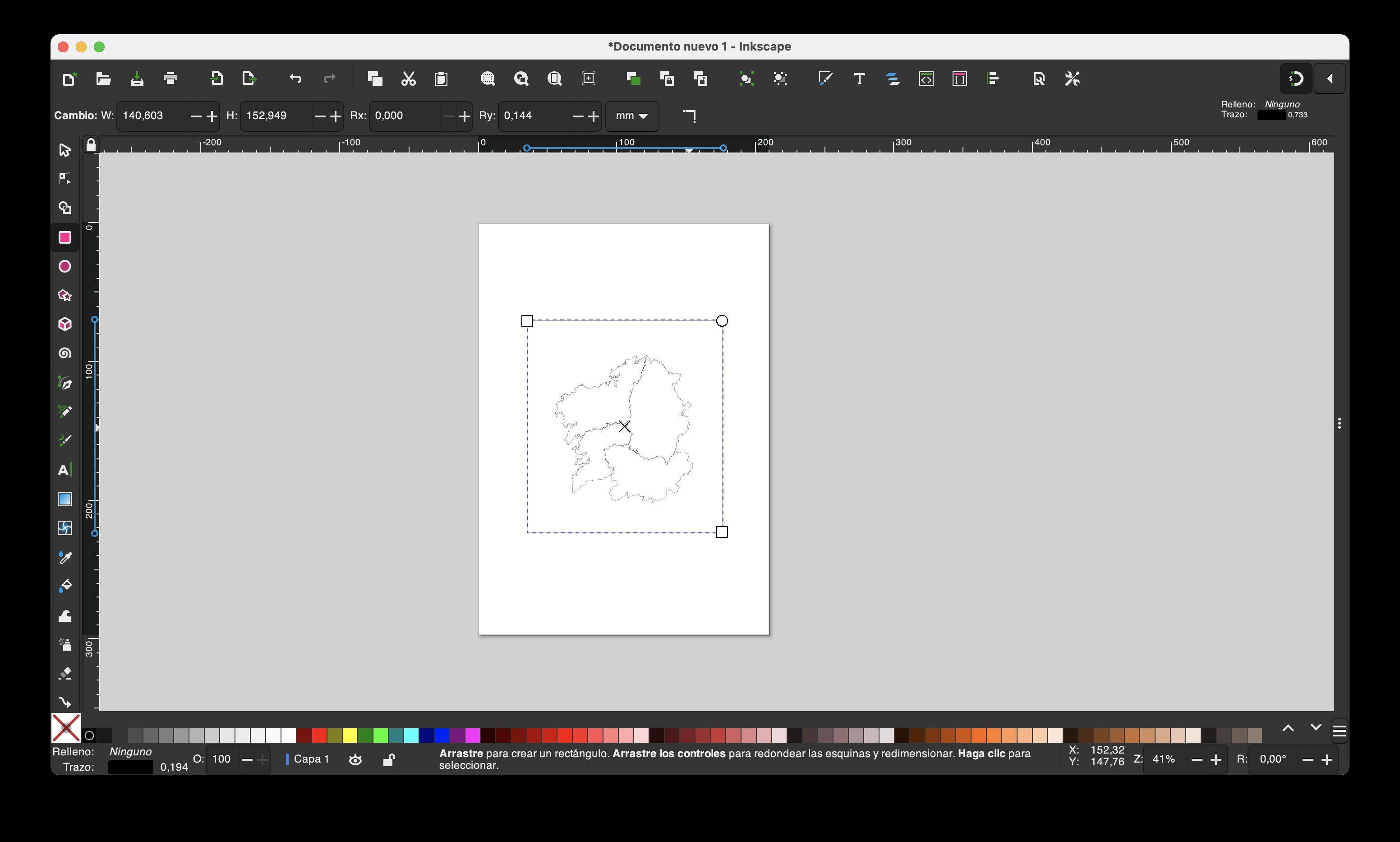Select the 3D box tool
This screenshot has height=842, width=1400.
[64, 324]
